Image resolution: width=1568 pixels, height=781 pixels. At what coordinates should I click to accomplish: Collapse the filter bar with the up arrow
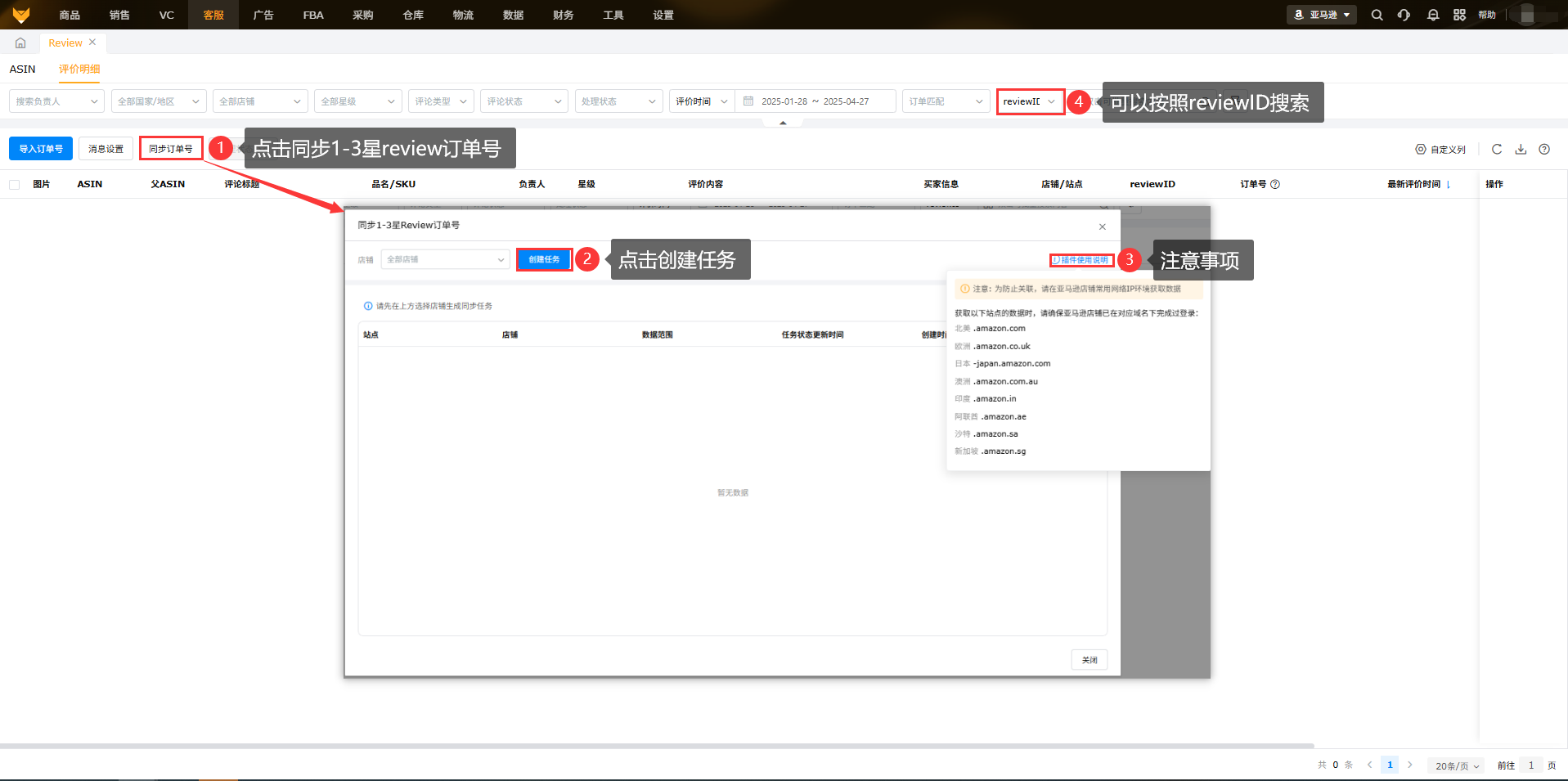tap(783, 123)
